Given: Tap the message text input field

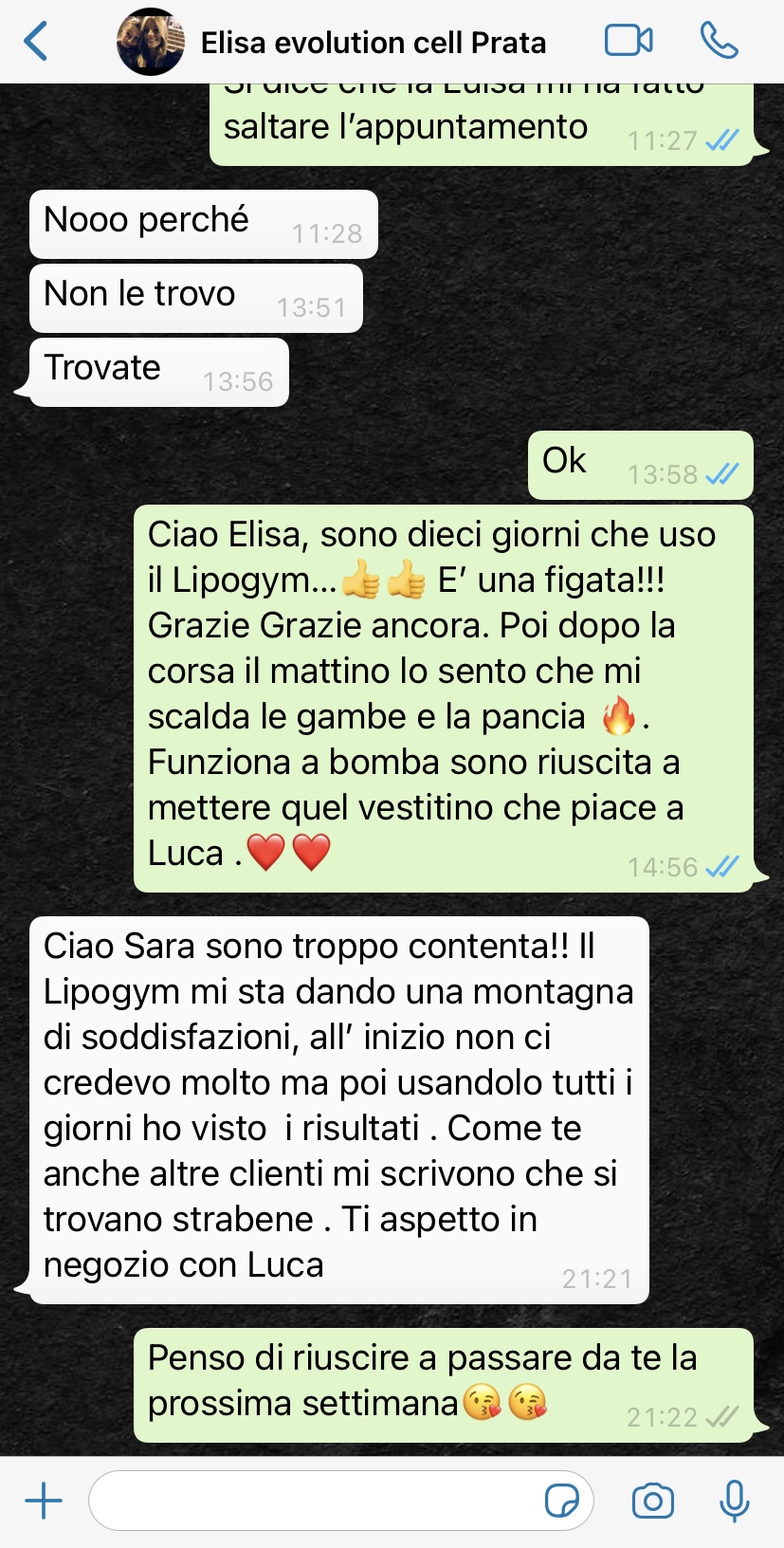Looking at the screenshot, I should coord(341,1501).
